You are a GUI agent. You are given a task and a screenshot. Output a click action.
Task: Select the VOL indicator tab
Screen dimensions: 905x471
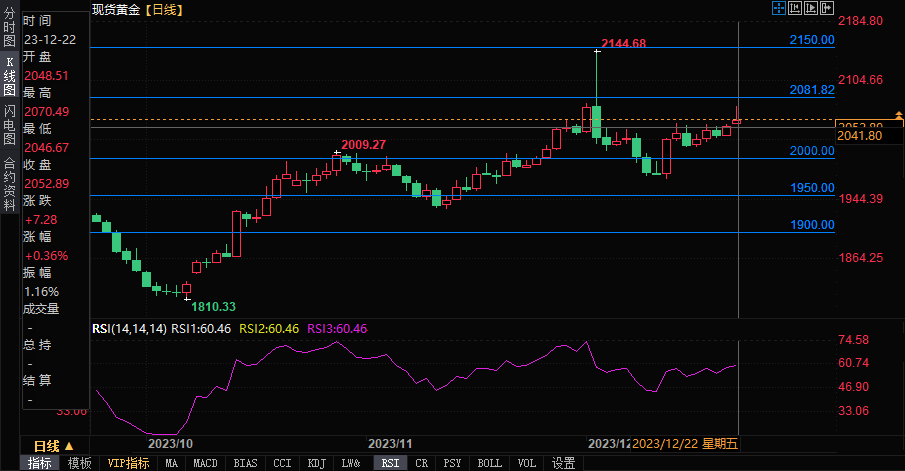click(526, 463)
